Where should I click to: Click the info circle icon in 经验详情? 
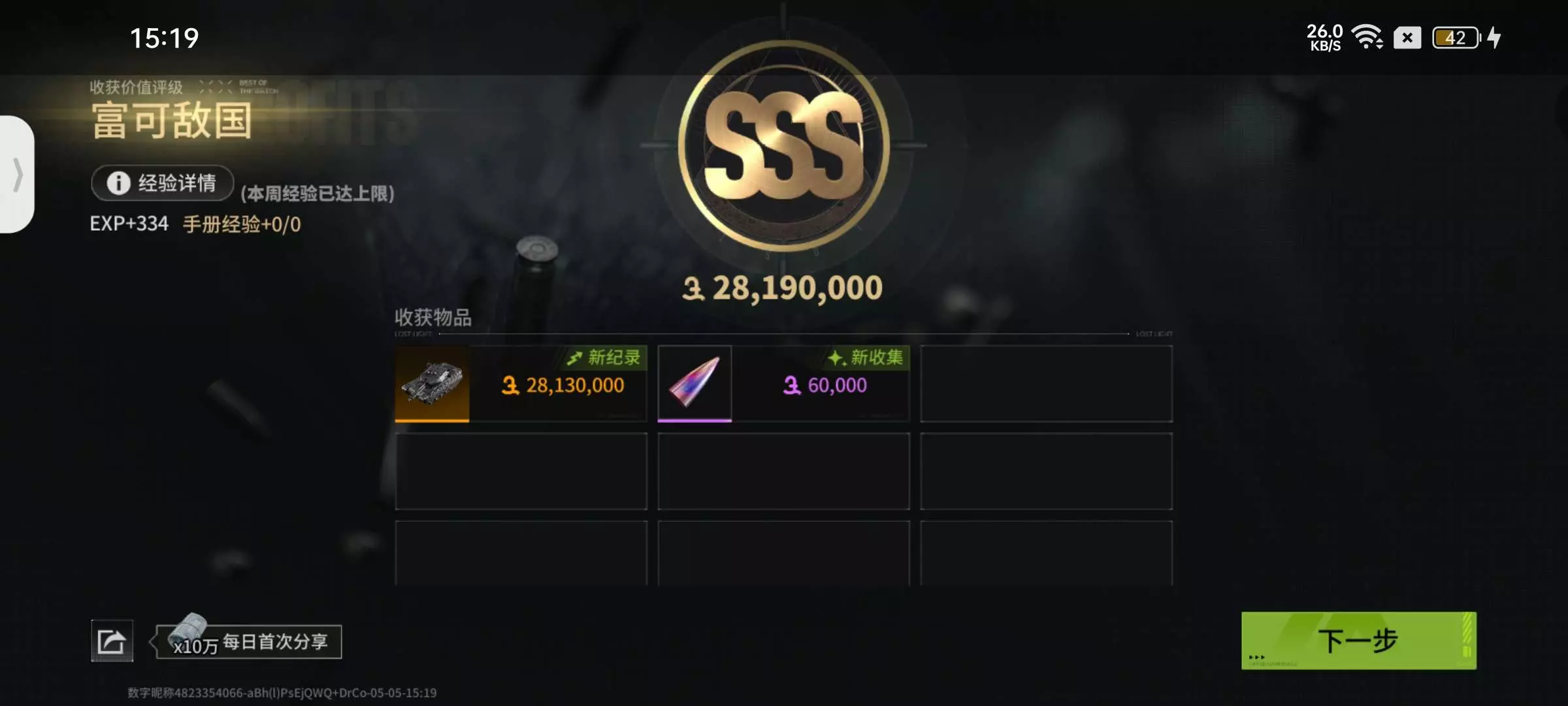[x=118, y=183]
